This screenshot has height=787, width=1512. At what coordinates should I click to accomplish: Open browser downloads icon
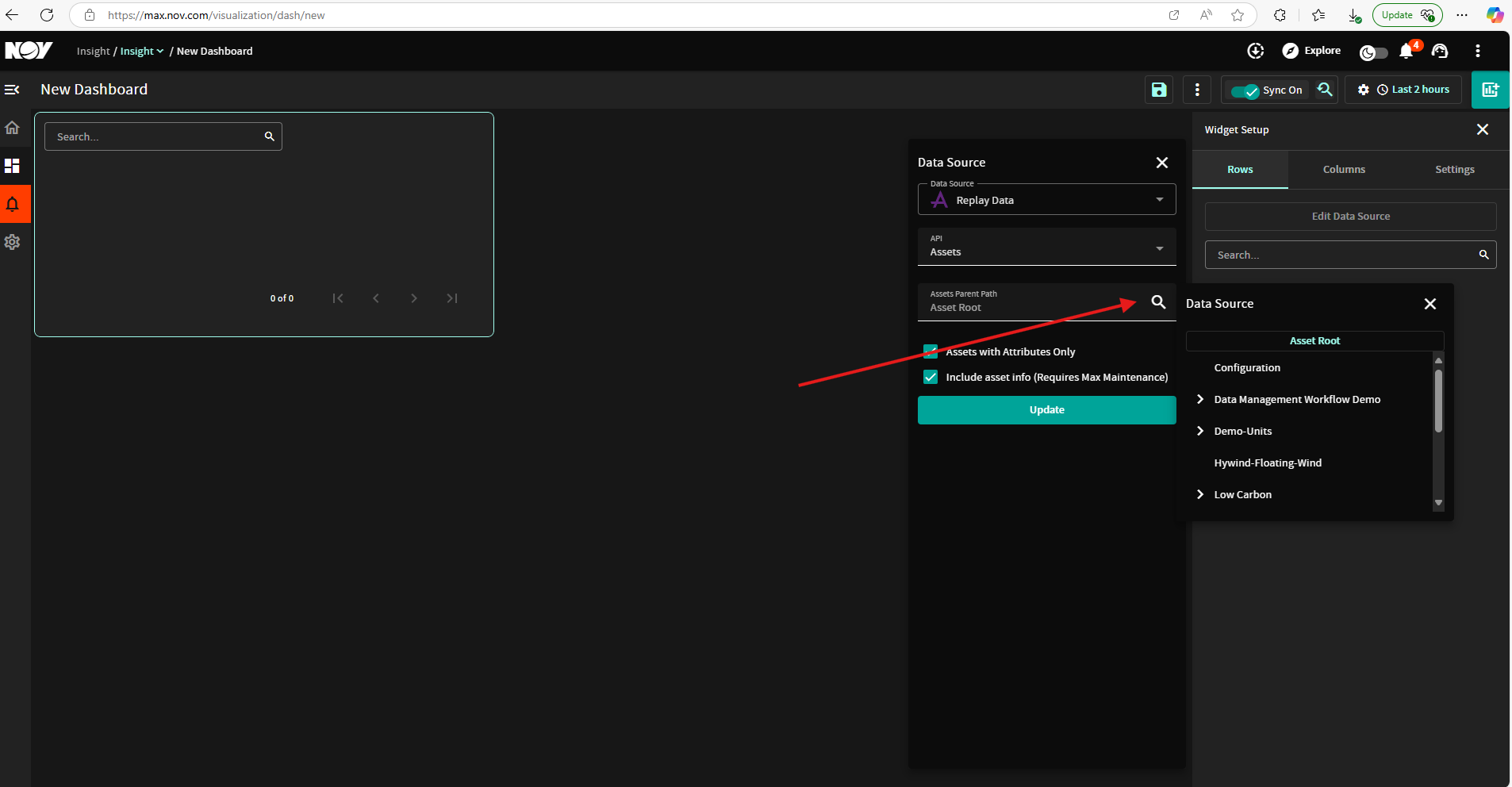pyautogui.click(x=1355, y=15)
